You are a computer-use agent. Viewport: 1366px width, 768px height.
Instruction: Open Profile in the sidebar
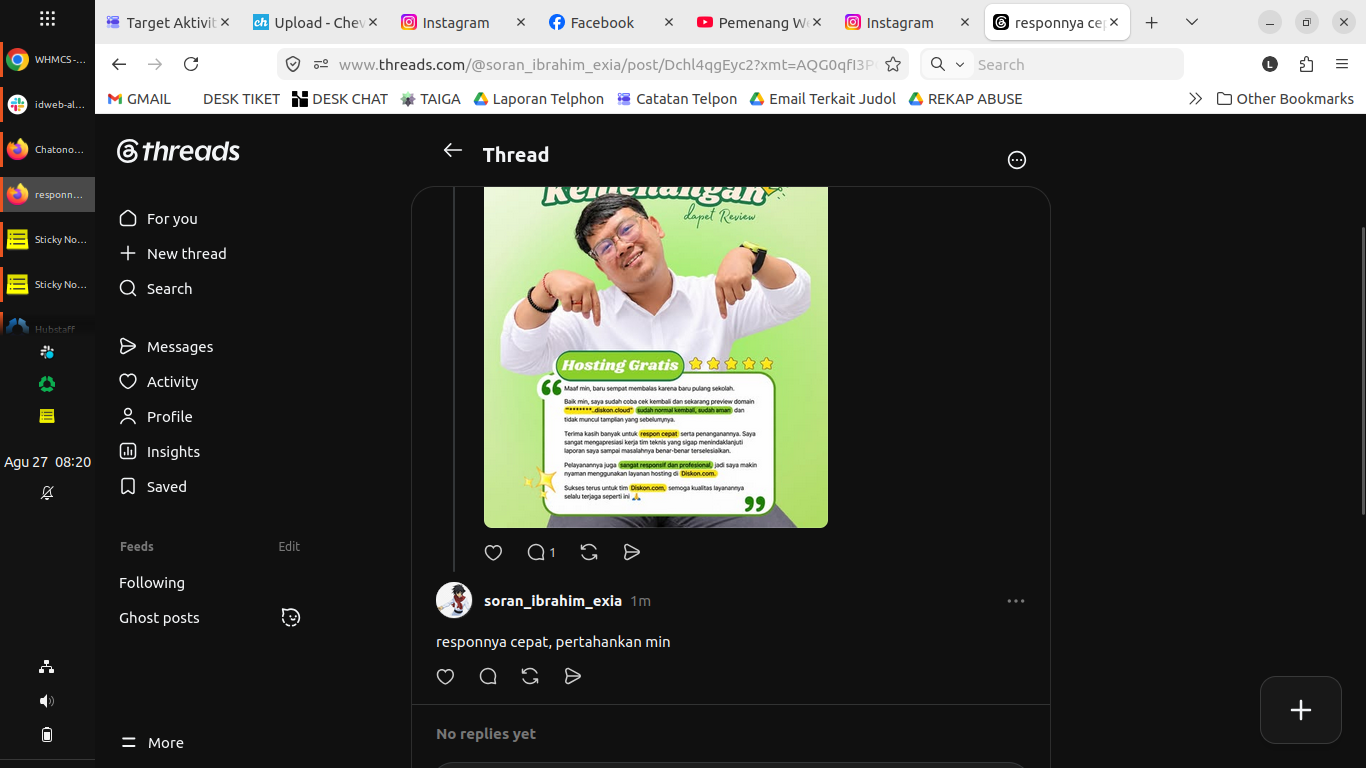point(156,417)
